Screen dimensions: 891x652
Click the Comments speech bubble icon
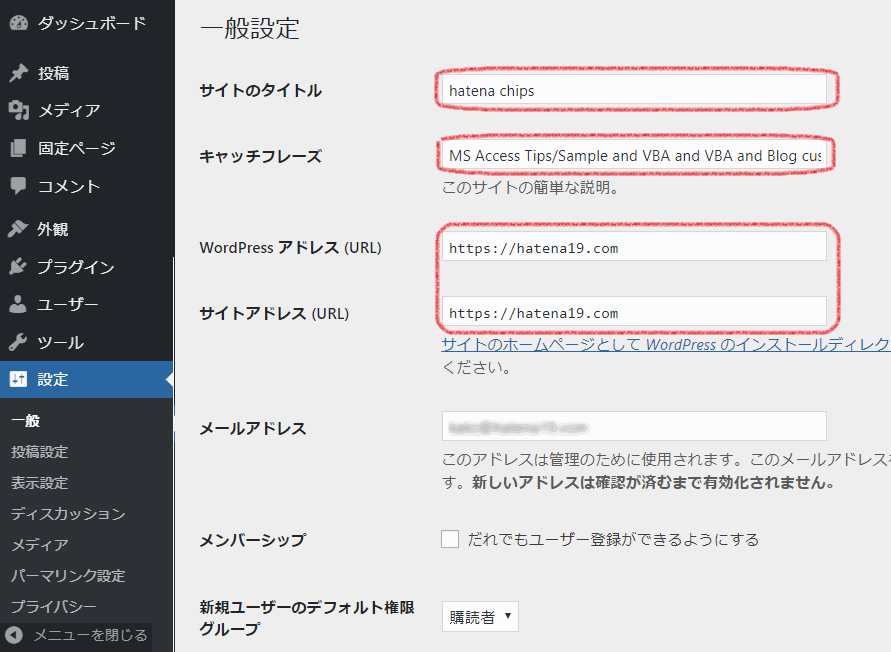(18, 186)
